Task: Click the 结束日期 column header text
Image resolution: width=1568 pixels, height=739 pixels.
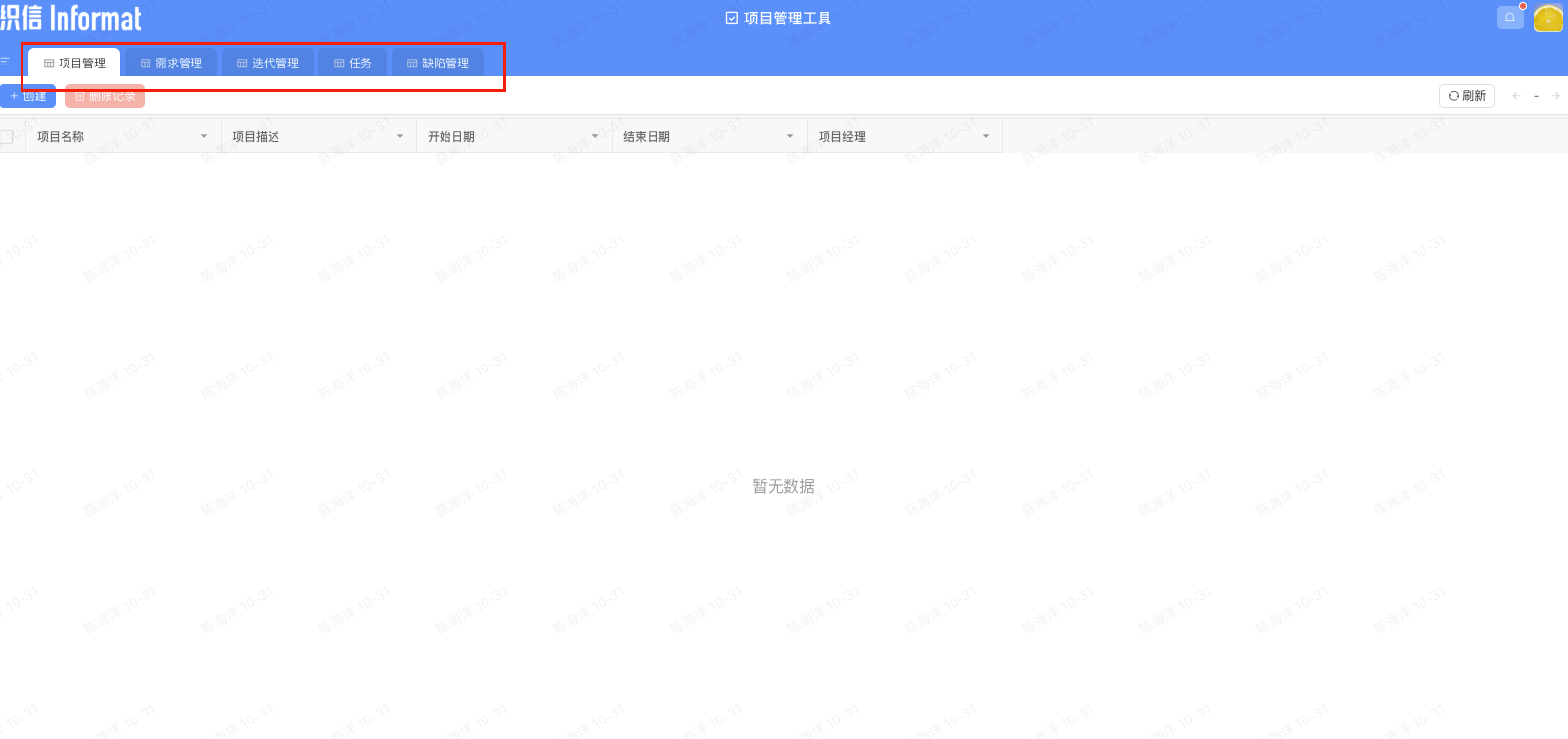Action: [647, 137]
